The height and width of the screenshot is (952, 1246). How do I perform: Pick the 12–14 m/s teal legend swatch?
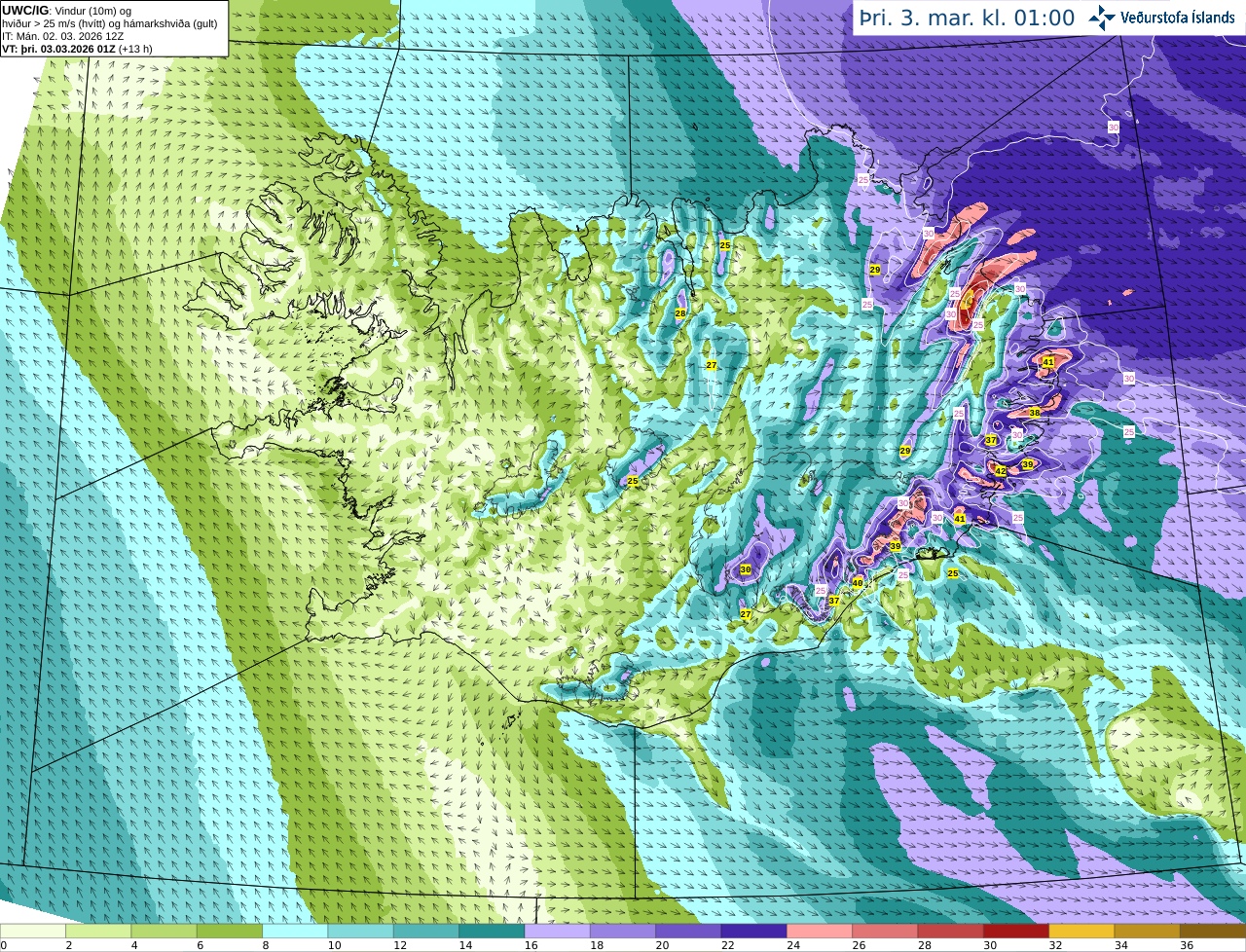click(426, 931)
